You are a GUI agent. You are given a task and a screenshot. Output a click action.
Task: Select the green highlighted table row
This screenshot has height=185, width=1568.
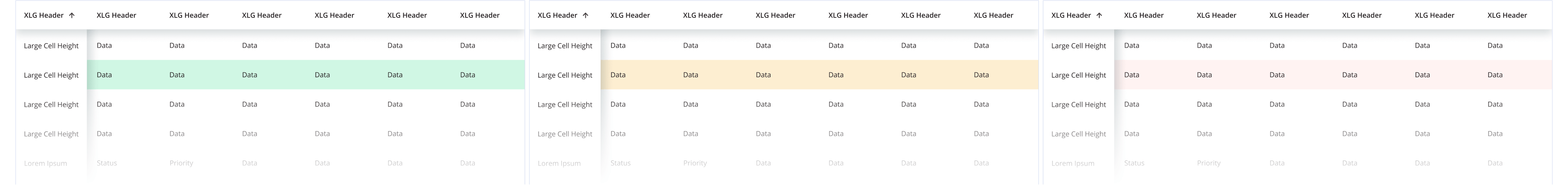pyautogui.click(x=304, y=75)
